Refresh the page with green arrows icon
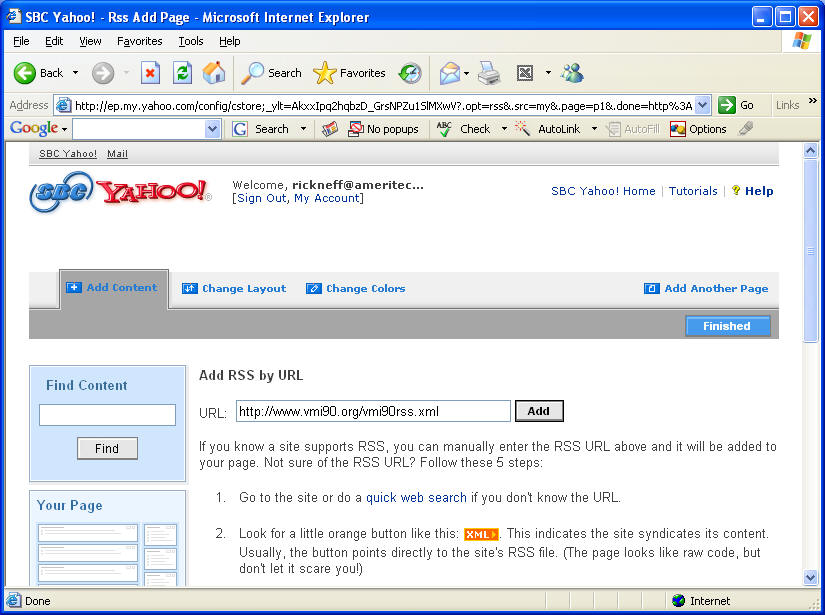This screenshot has height=615, width=825. click(182, 73)
